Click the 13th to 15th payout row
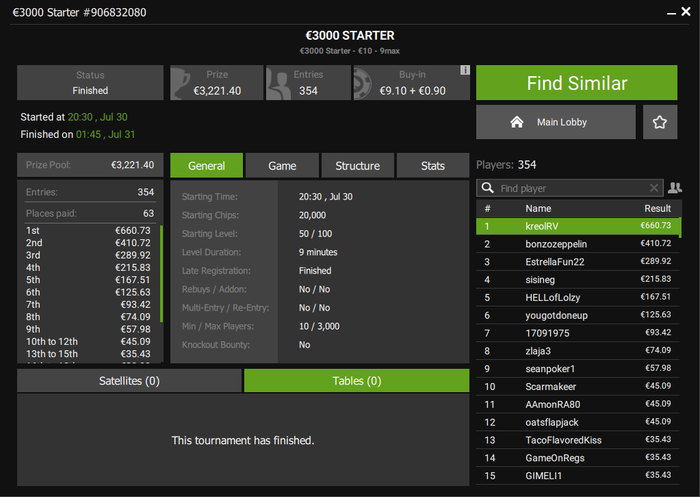Image resolution: width=700 pixels, height=497 pixels. click(x=88, y=354)
